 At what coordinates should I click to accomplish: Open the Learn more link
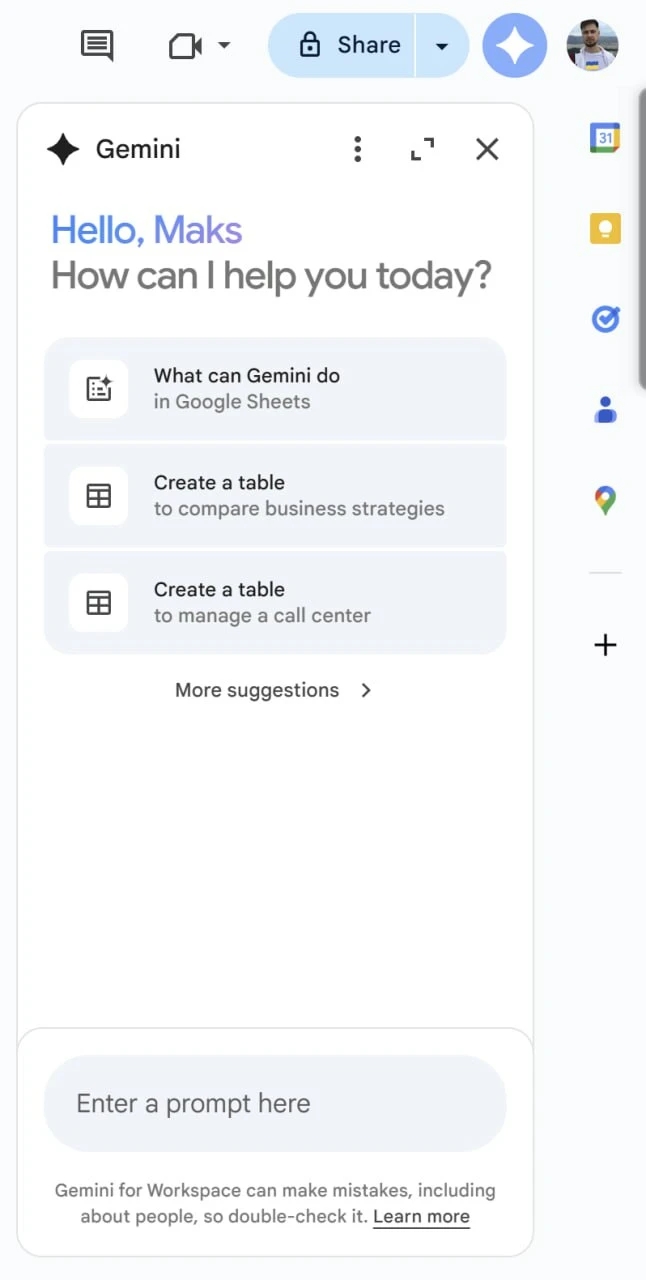(421, 1217)
